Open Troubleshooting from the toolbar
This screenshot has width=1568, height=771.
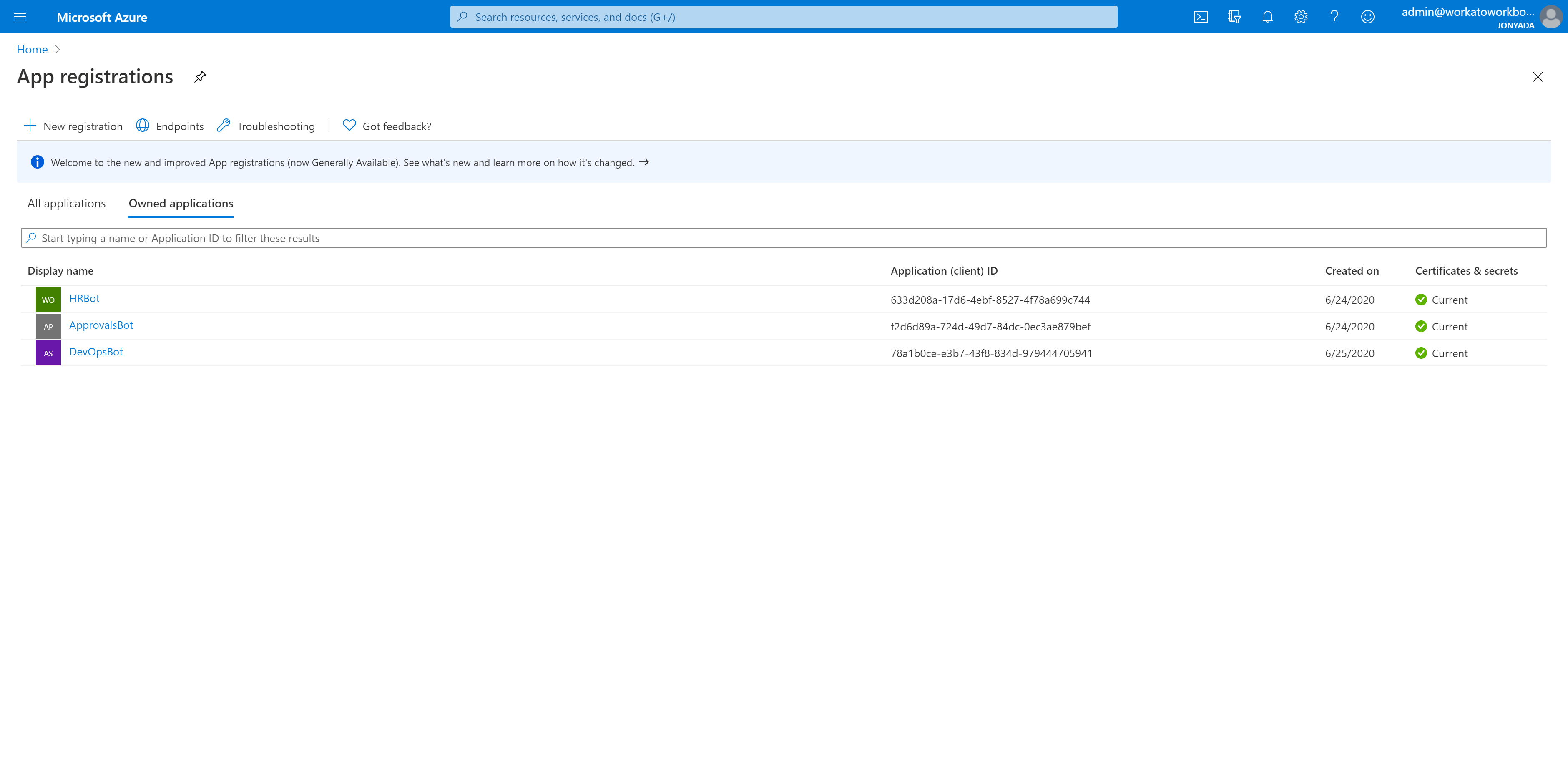[266, 126]
